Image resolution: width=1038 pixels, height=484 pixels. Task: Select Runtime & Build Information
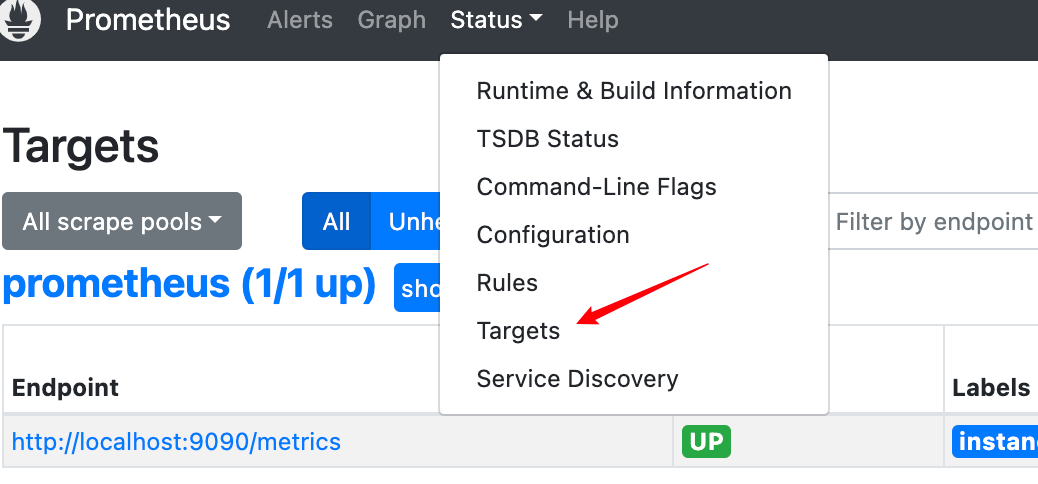coord(634,91)
